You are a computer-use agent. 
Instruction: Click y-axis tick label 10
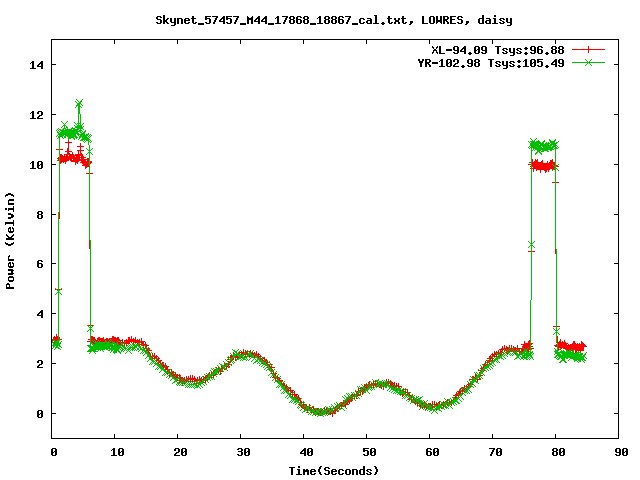(36, 164)
